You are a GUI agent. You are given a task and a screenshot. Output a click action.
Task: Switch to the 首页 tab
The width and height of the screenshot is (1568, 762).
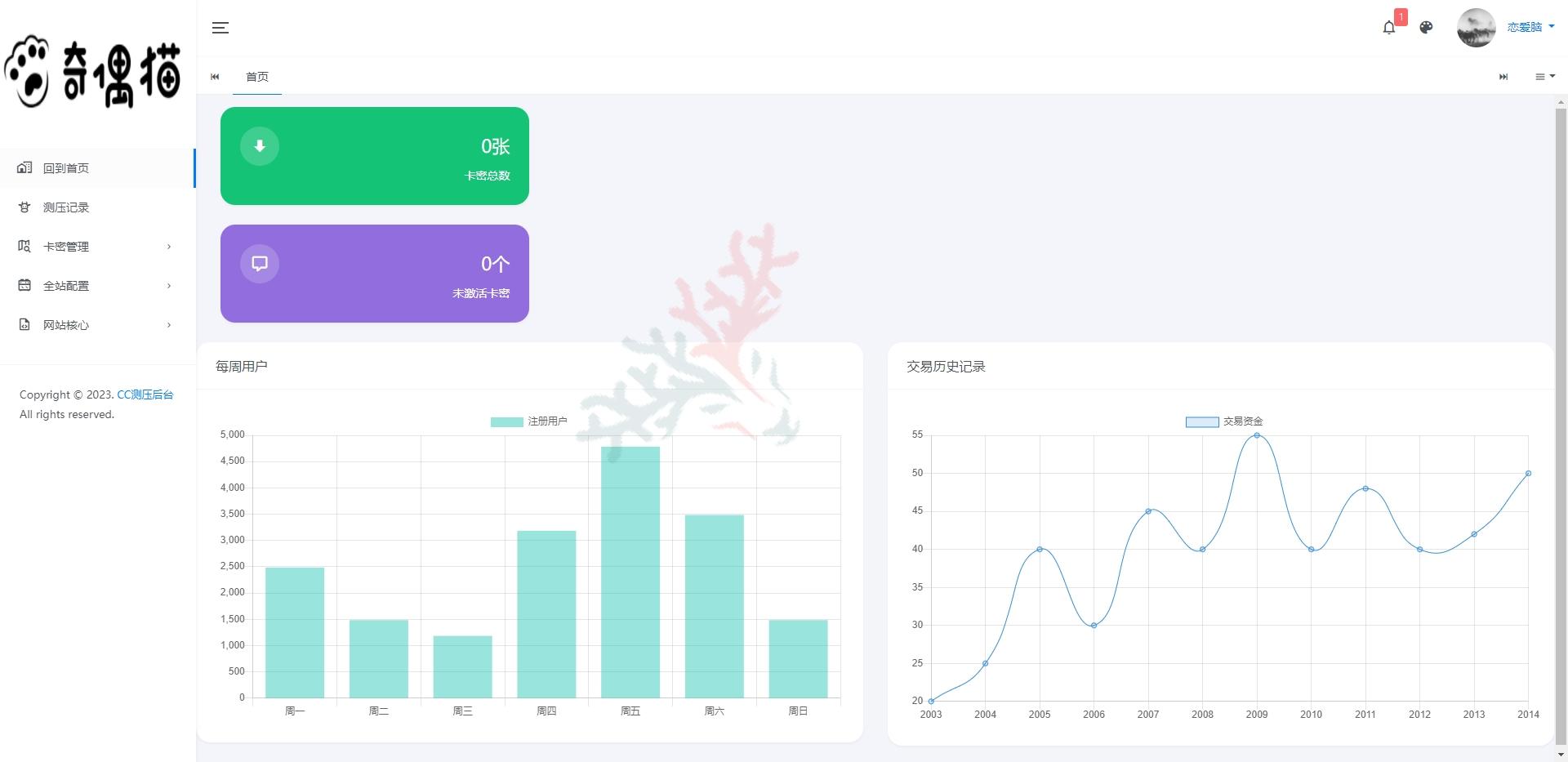257,77
